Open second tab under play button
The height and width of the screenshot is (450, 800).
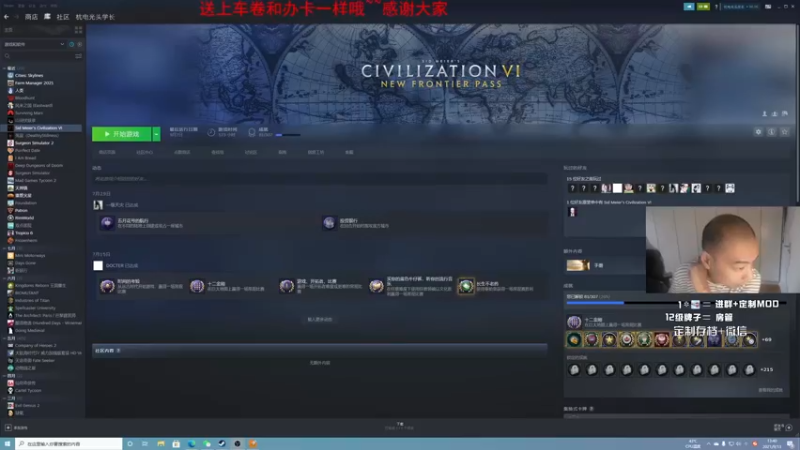[x=144, y=152]
